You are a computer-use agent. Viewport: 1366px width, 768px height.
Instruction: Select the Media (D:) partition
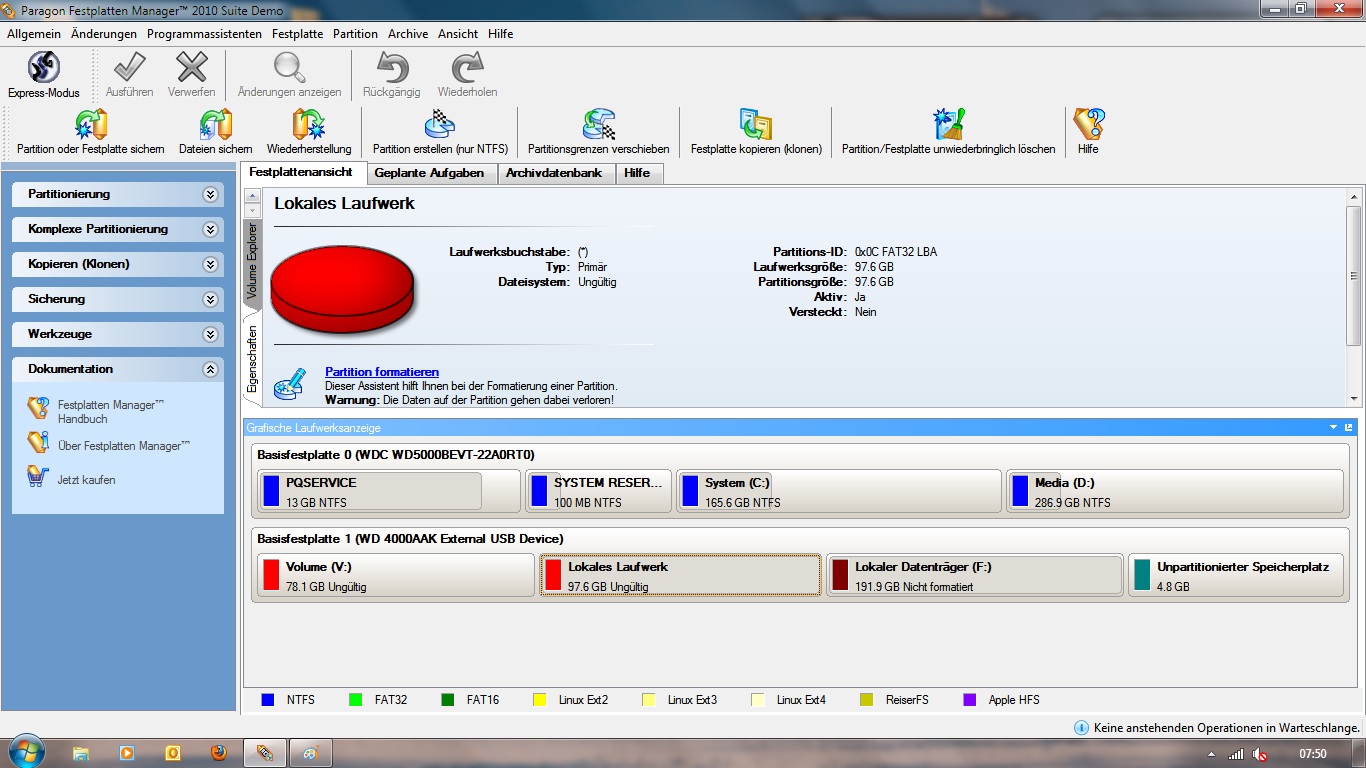click(x=1174, y=492)
